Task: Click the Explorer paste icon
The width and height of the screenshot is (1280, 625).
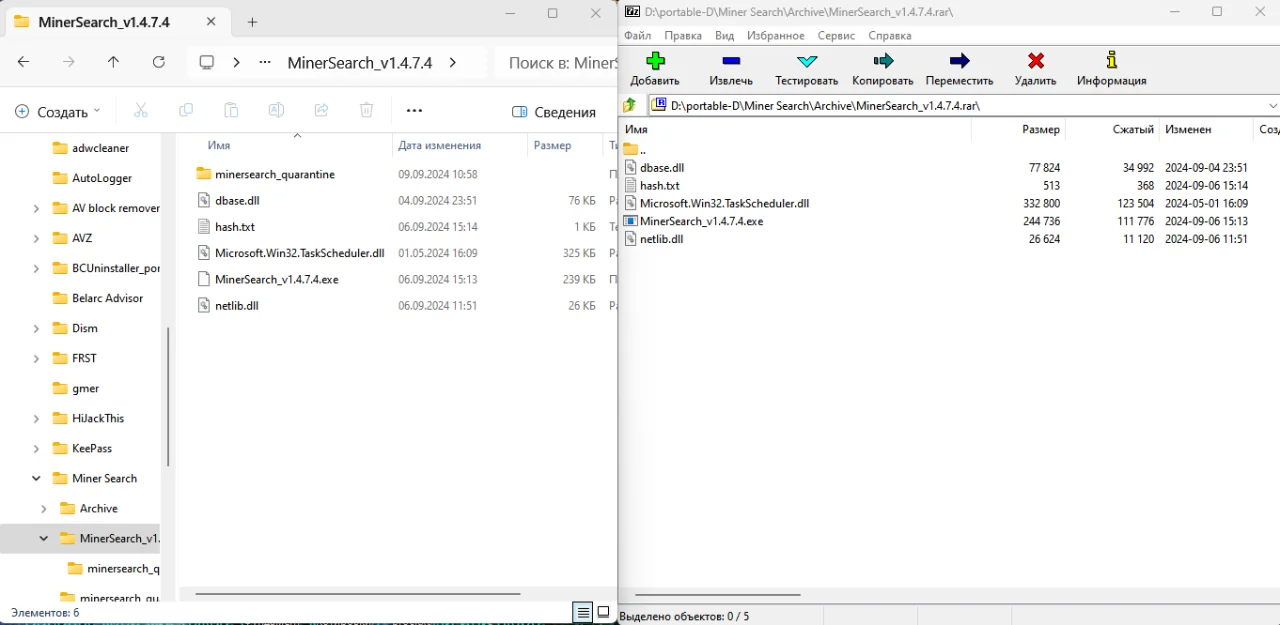Action: (x=231, y=111)
